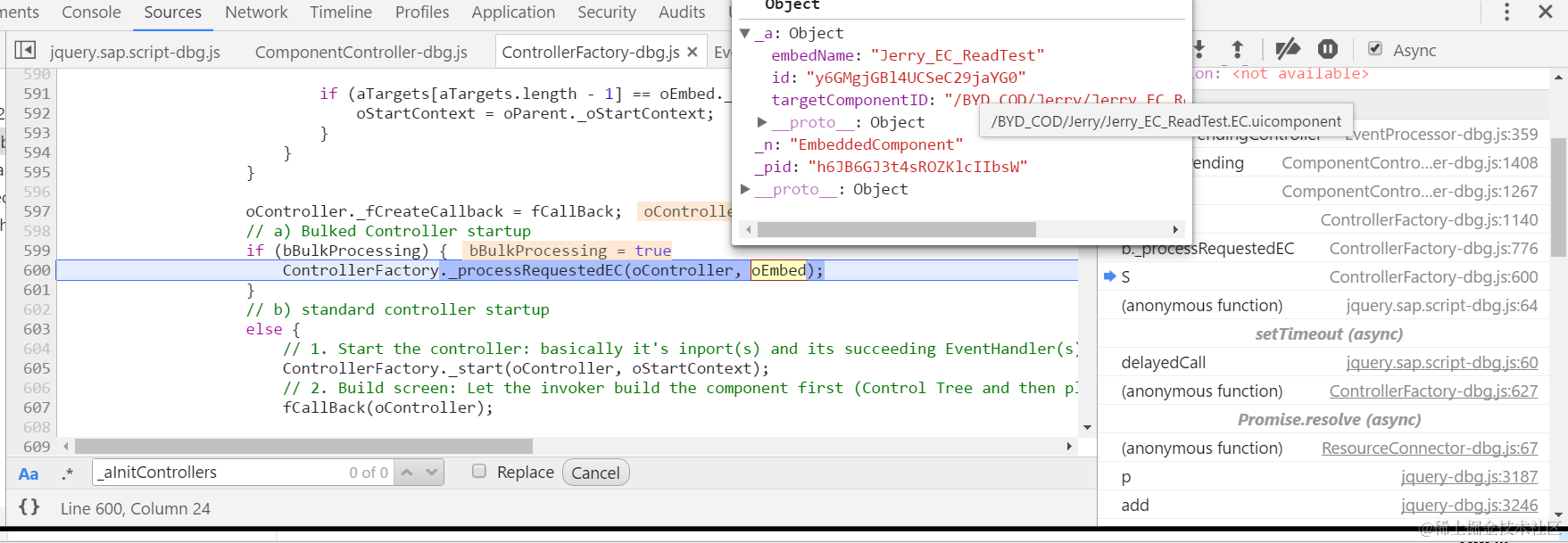Go to next search result arrow

click(432, 473)
